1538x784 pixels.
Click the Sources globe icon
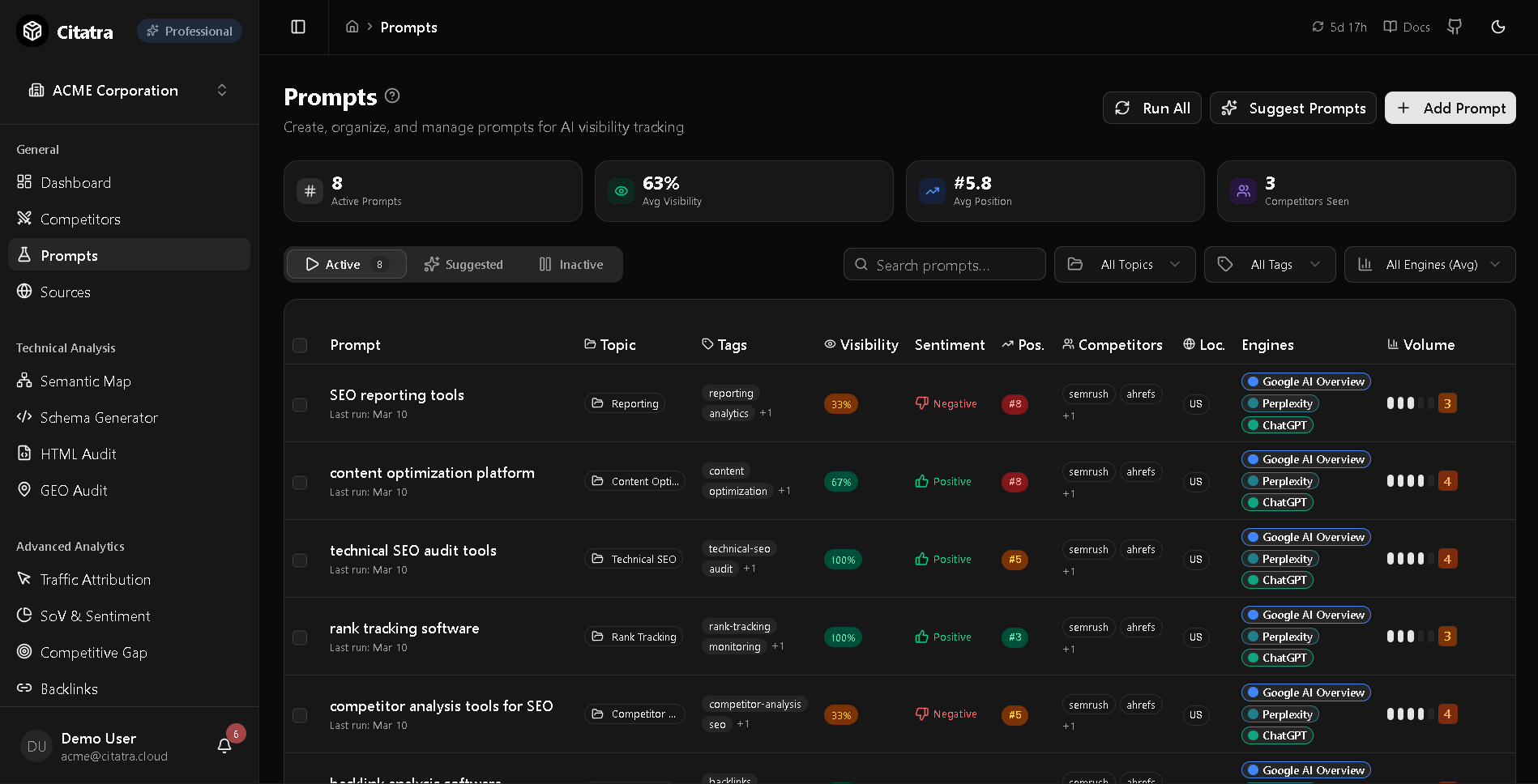[x=24, y=291]
